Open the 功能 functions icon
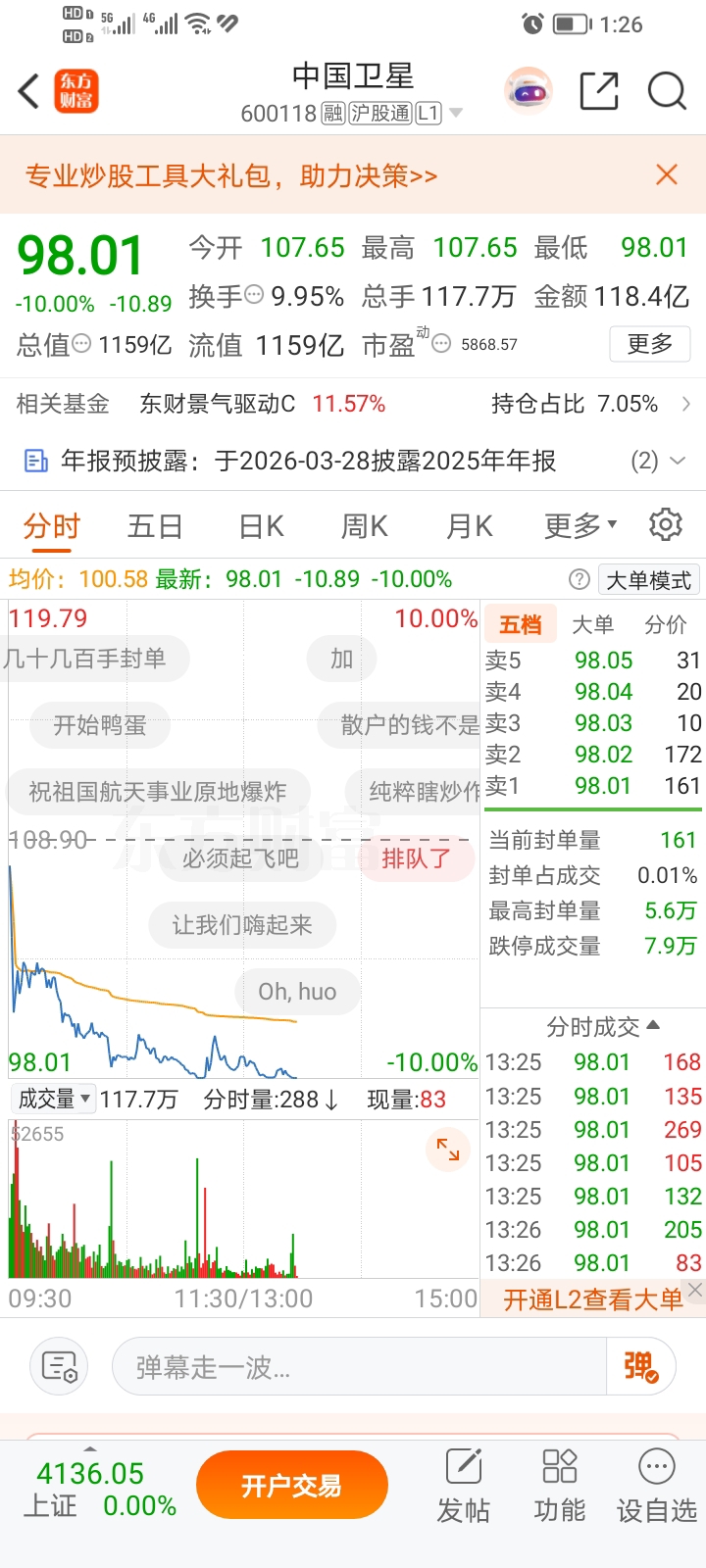Viewport: 706px width, 1568px height. (560, 1486)
